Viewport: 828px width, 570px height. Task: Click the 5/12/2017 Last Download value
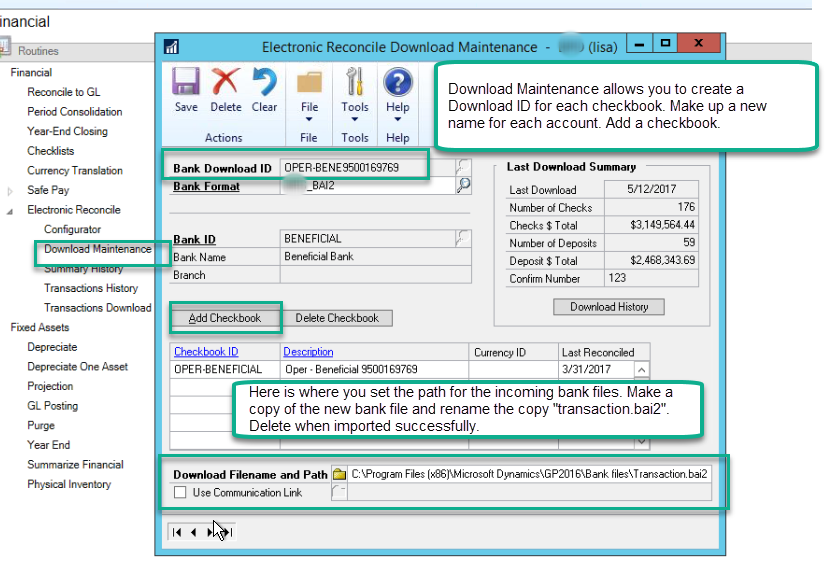point(651,189)
